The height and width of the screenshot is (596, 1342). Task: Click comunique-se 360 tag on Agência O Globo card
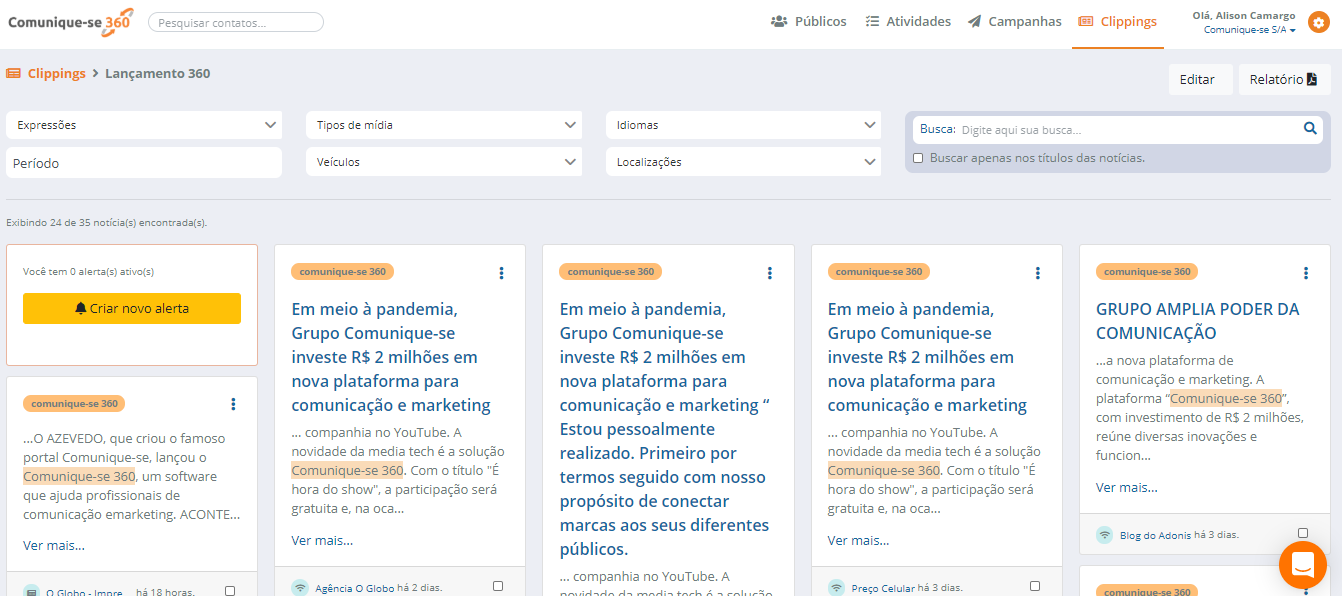342,272
